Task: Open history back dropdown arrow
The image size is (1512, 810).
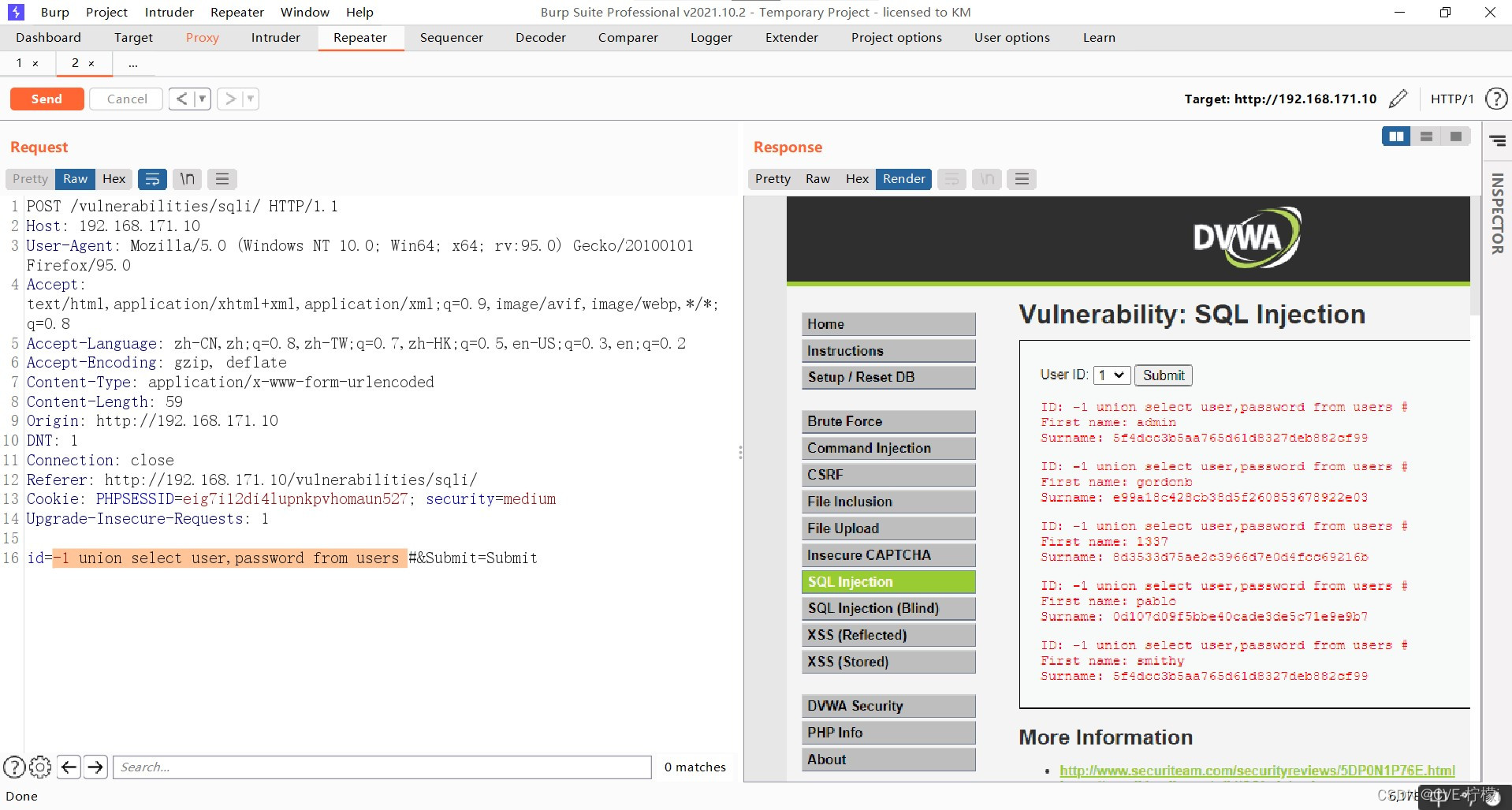Action: pos(203,99)
